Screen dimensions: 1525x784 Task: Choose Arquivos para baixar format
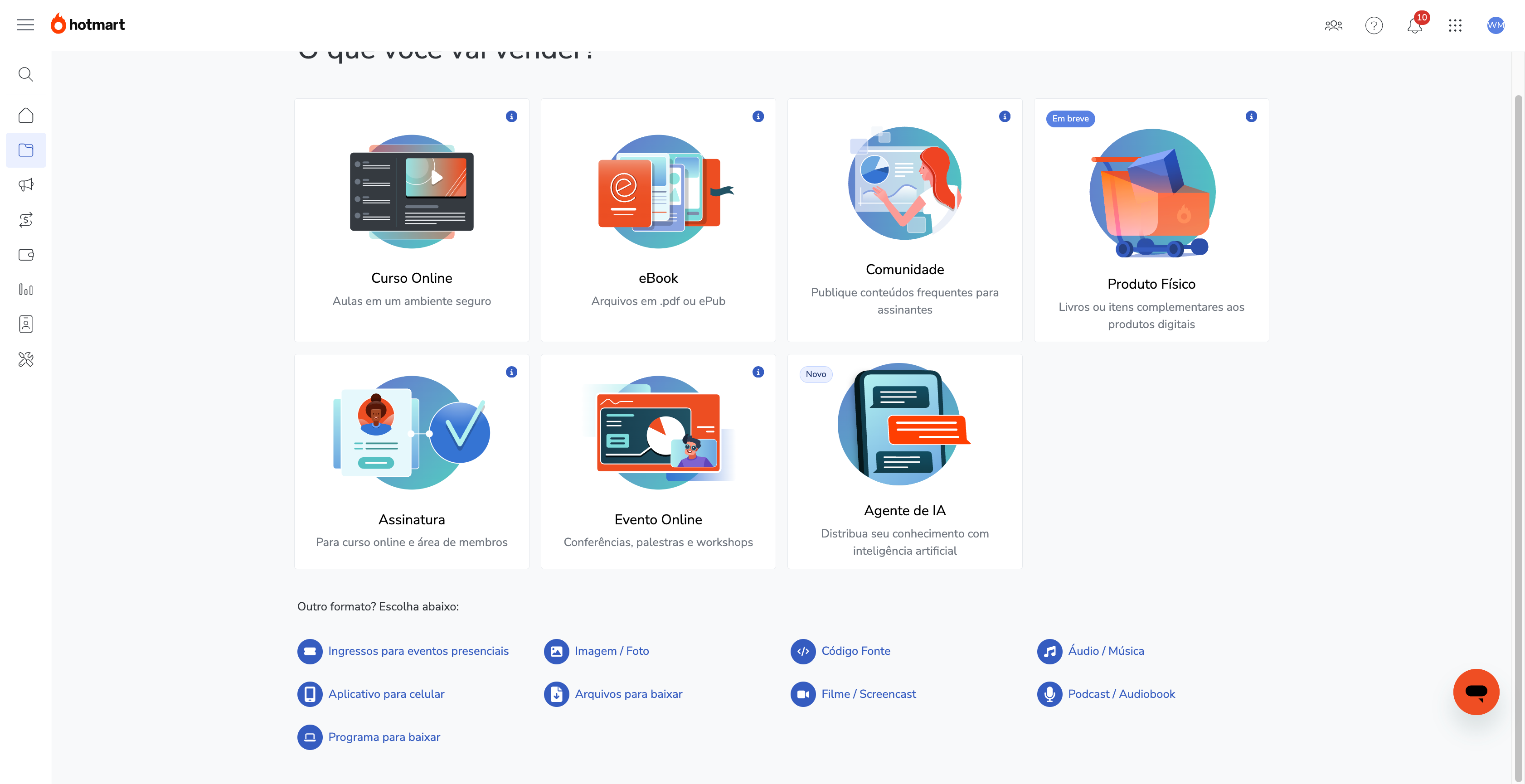(613, 694)
